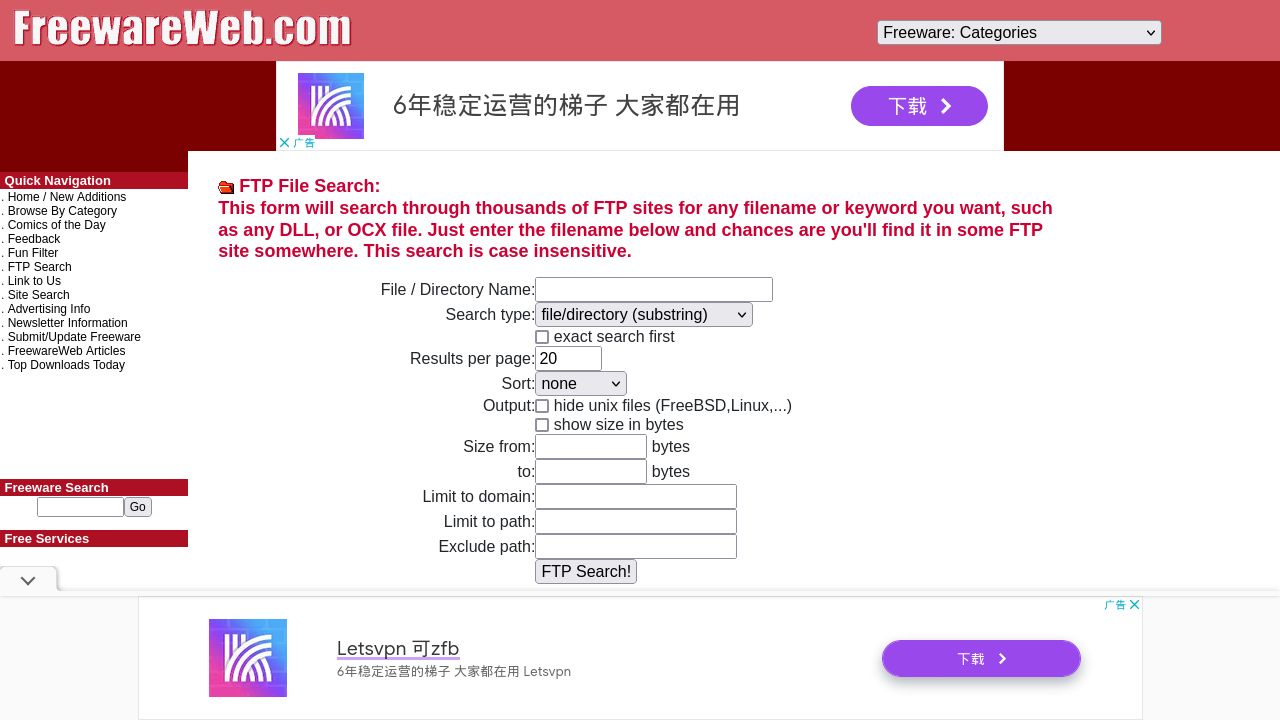Click the File / Directory Name field
Viewport: 1280px width, 720px height.
pos(654,290)
